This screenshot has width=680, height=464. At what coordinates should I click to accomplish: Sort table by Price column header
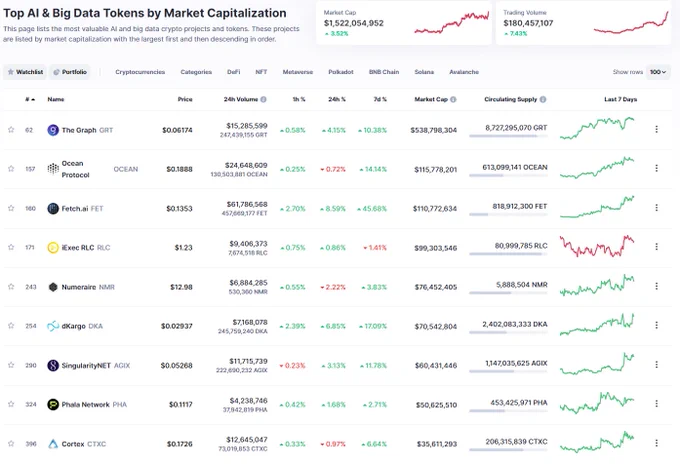185,99
